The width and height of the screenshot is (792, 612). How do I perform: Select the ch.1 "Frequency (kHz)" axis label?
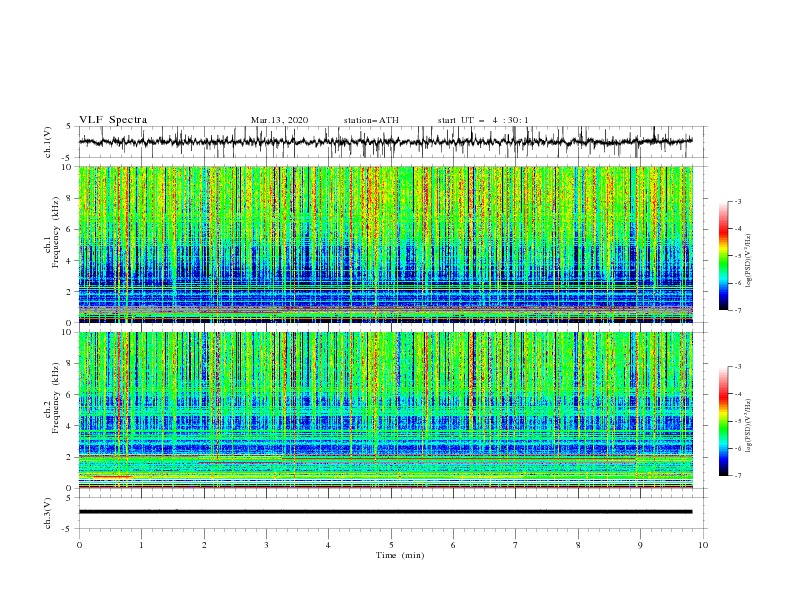tap(56, 232)
